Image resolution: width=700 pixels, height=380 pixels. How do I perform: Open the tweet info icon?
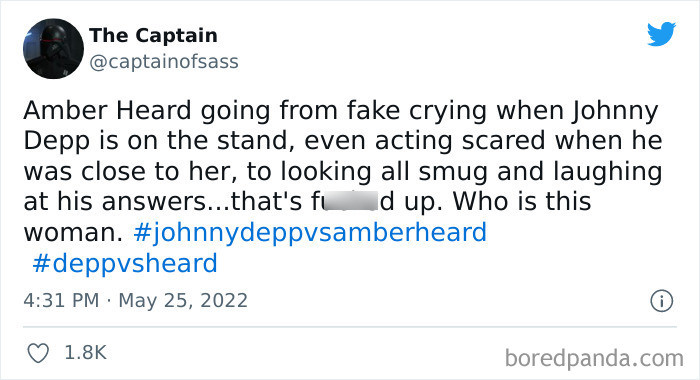[x=661, y=301]
